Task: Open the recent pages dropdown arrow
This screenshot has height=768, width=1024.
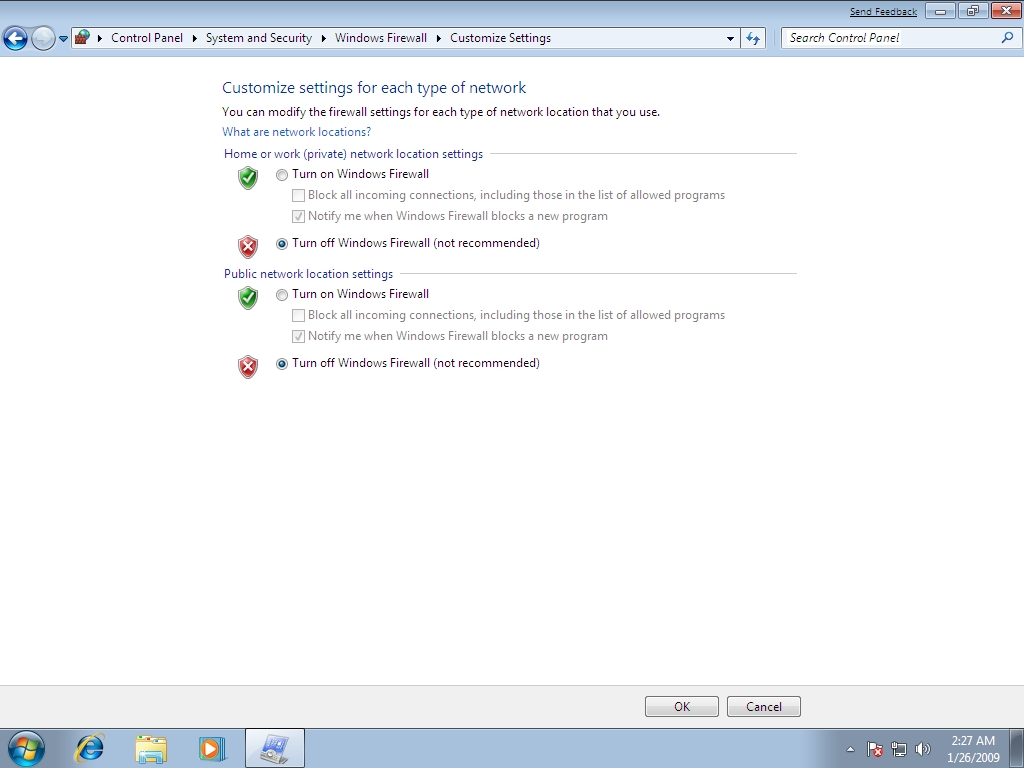Action: click(x=63, y=39)
